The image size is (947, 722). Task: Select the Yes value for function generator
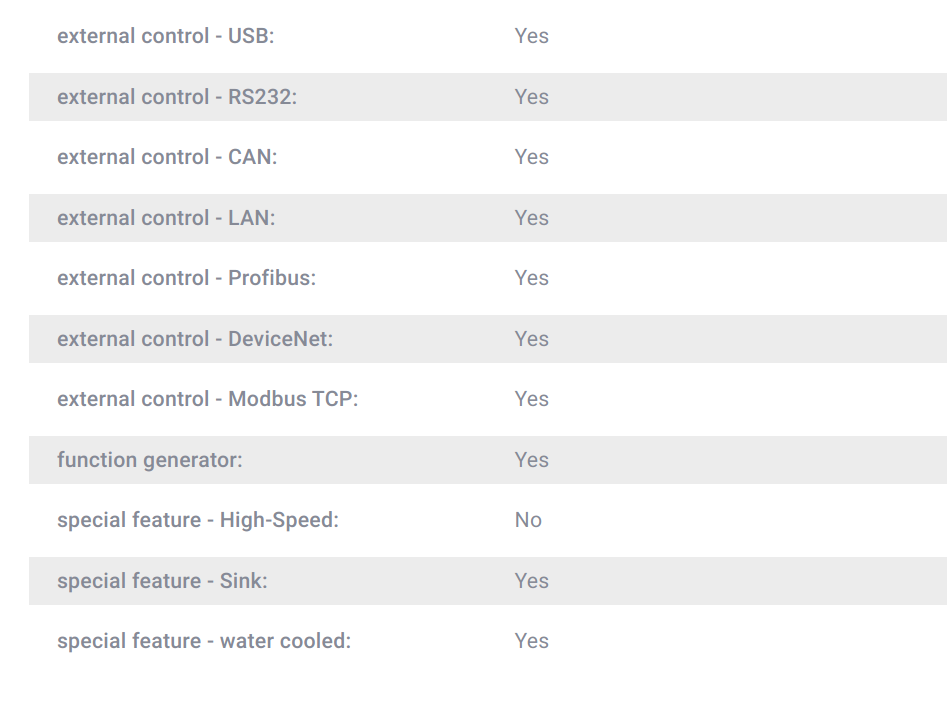click(x=531, y=460)
